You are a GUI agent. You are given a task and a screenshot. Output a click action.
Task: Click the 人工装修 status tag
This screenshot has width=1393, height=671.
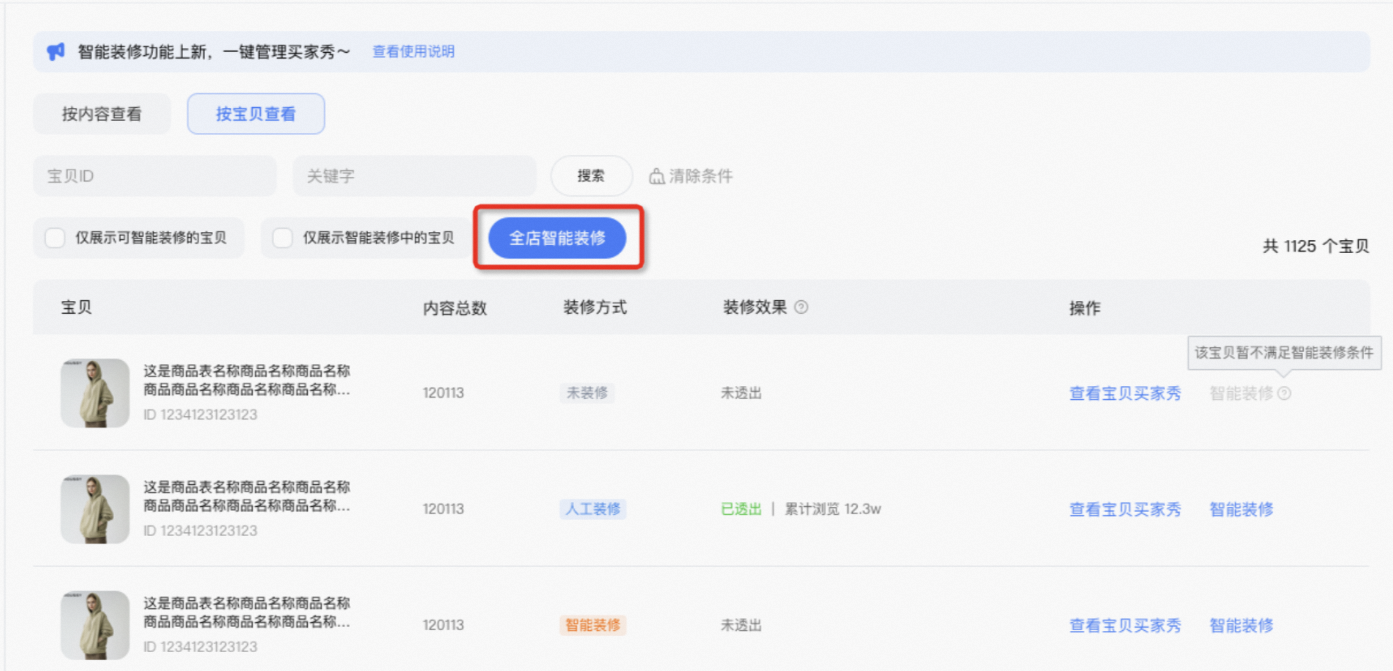coord(592,509)
